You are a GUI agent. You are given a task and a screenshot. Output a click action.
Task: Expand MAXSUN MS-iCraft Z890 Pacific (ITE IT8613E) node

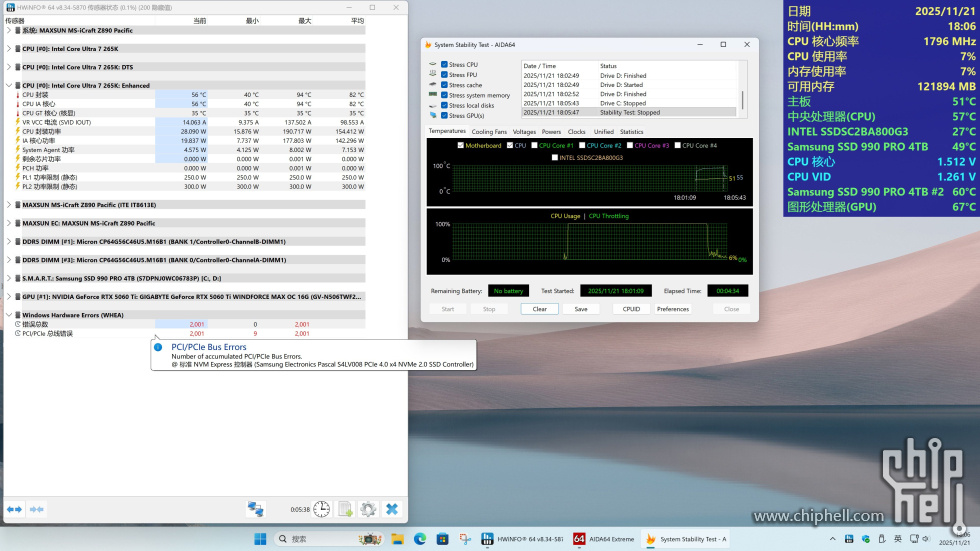(x=9, y=205)
